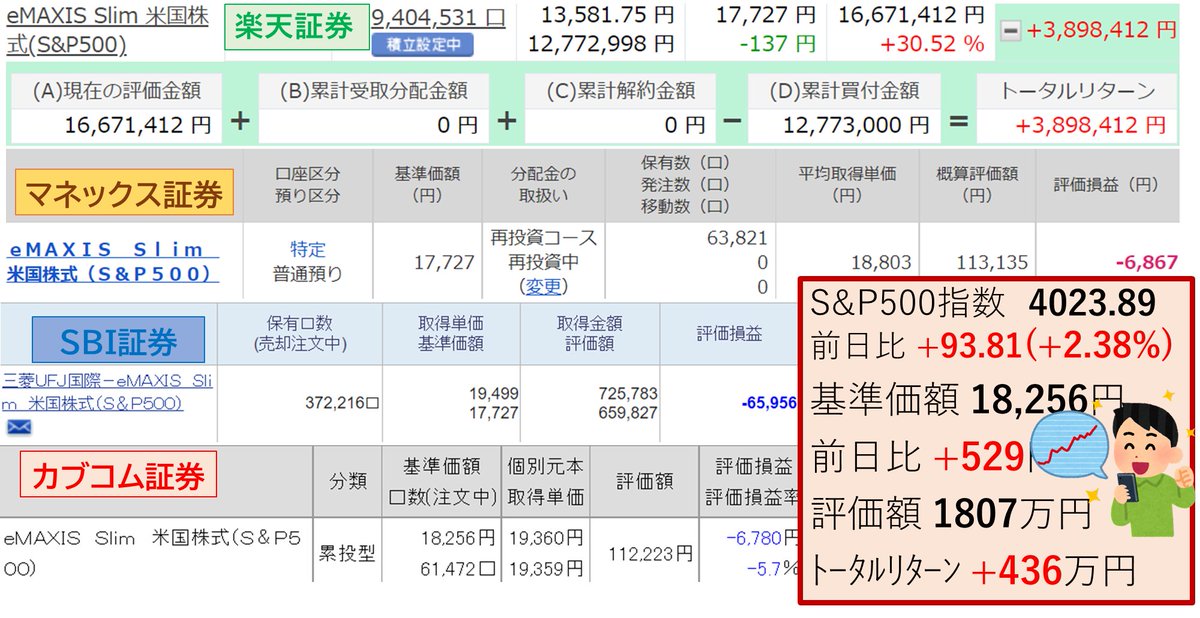Select the 特定 account type text
1200x618 pixels.
(x=308, y=249)
